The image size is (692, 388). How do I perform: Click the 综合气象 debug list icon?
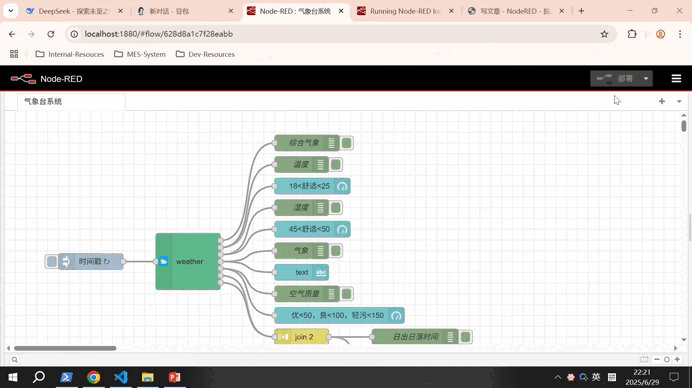point(331,143)
